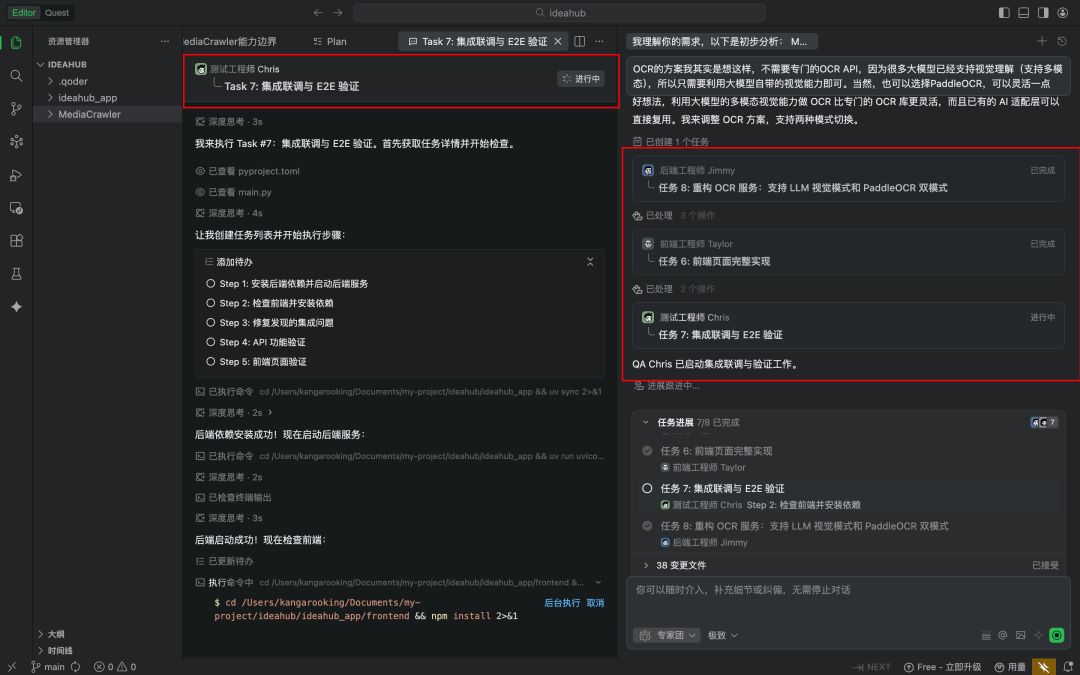Switch to the Quest tab top left
The width and height of the screenshot is (1080, 675).
(x=55, y=12)
